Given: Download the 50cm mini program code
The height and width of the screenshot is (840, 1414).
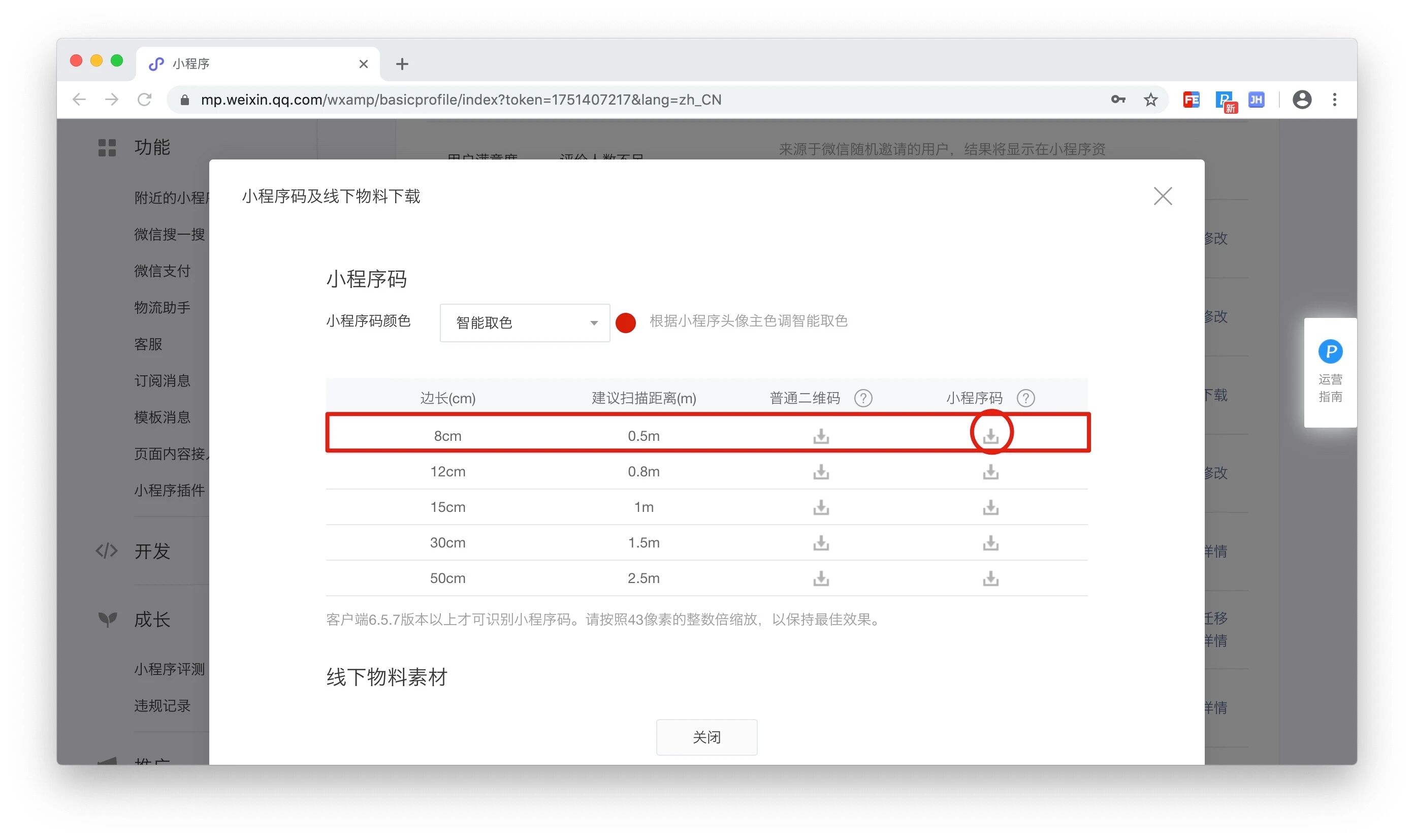Looking at the screenshot, I should 990,578.
